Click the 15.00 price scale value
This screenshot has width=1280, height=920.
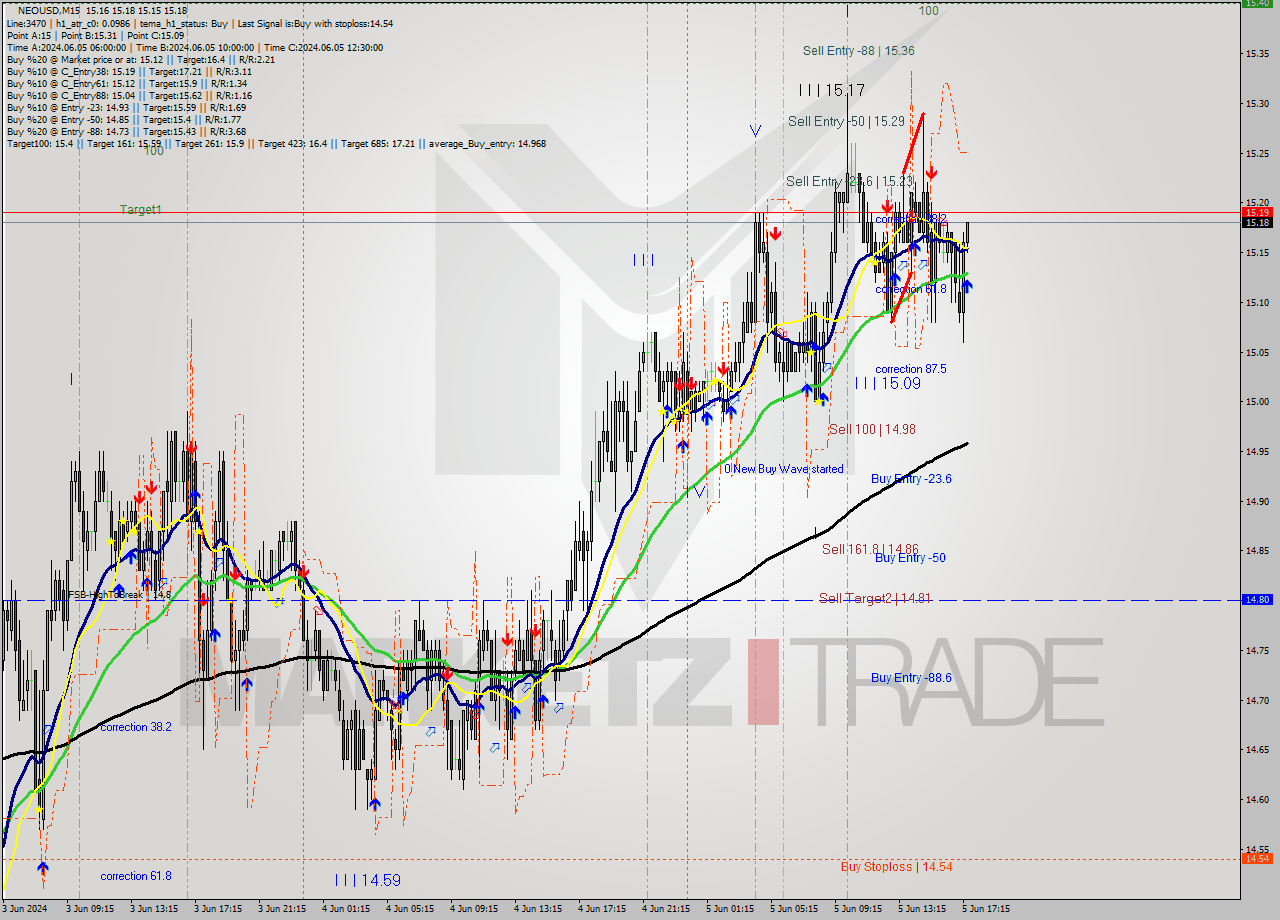click(1257, 402)
